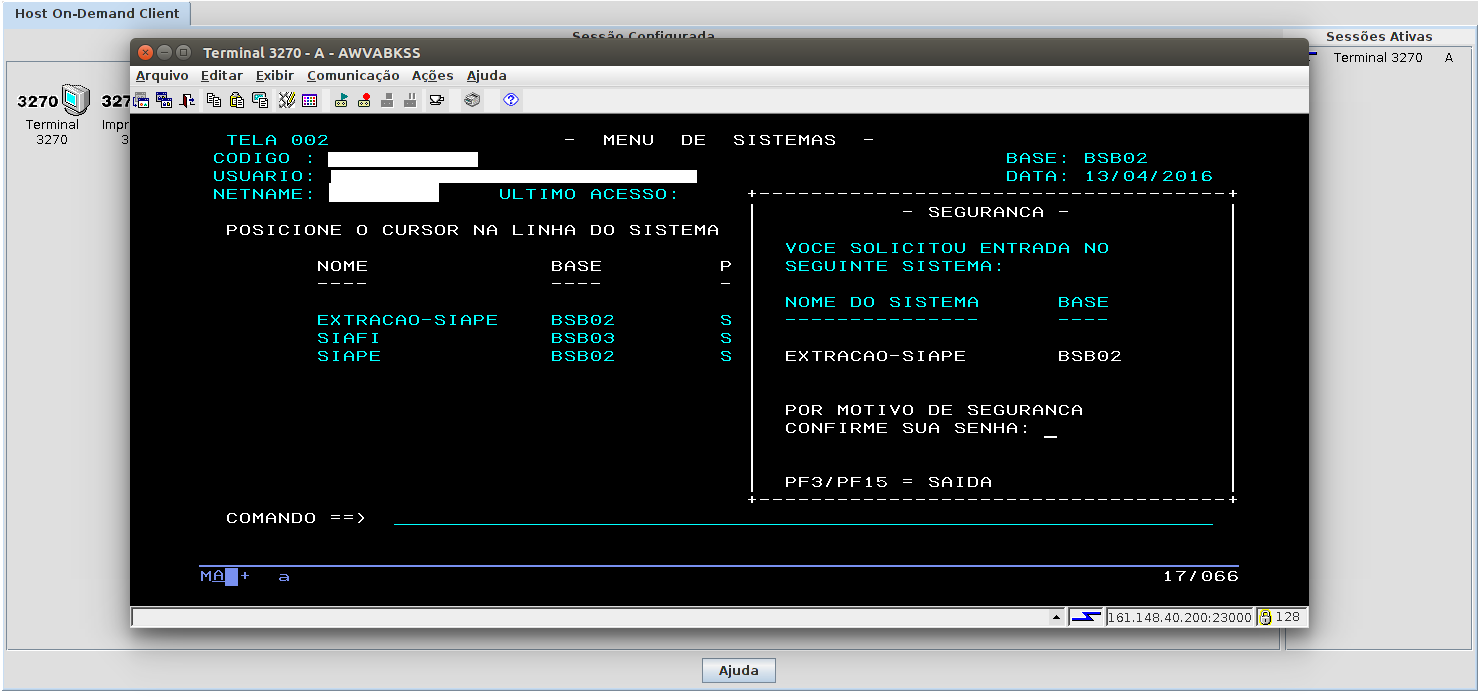Click the copy-append screen toolbar icon
1480x697 pixels.
click(x=260, y=100)
